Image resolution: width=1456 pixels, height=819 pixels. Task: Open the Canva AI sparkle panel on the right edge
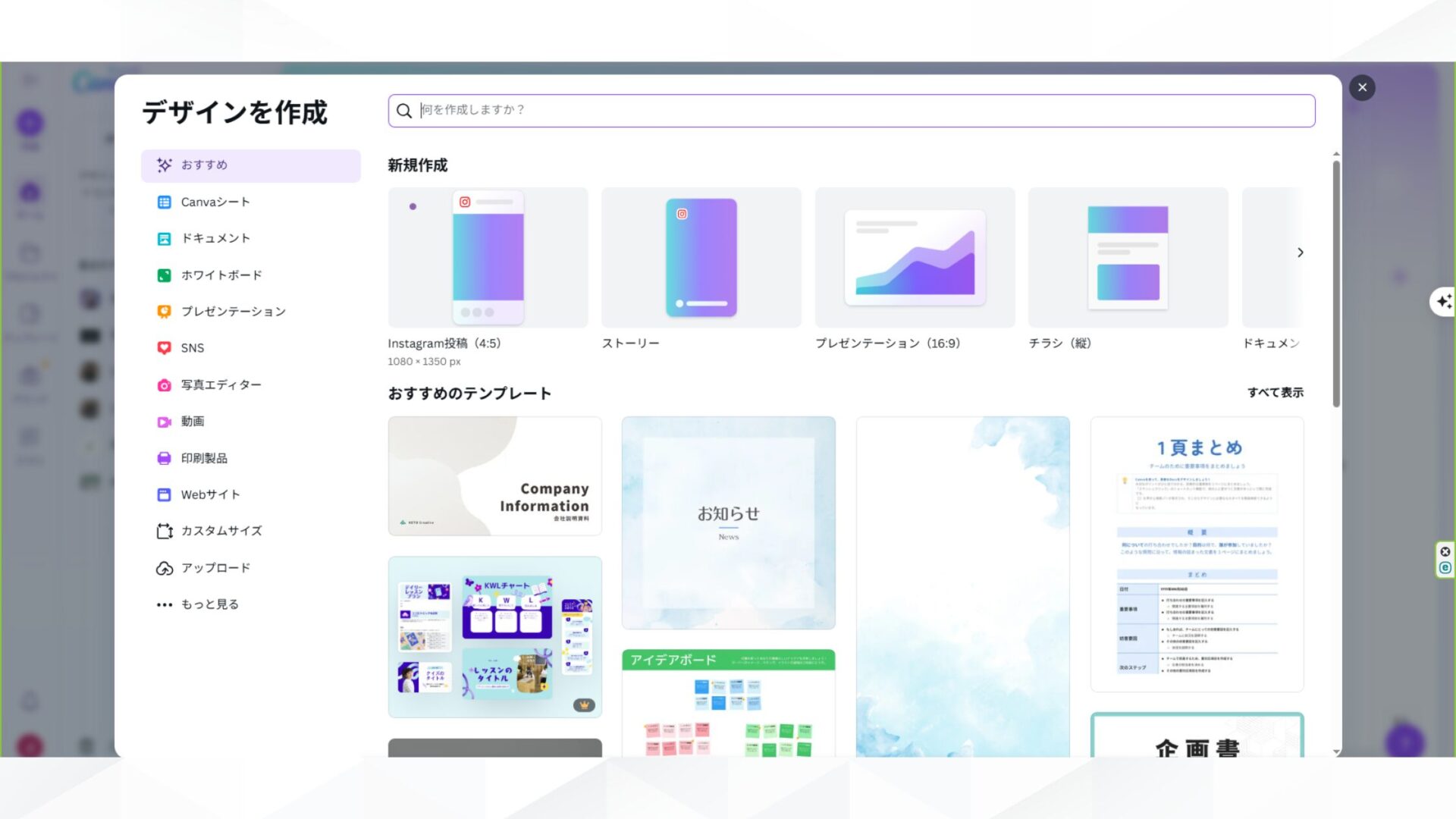coord(1443,302)
